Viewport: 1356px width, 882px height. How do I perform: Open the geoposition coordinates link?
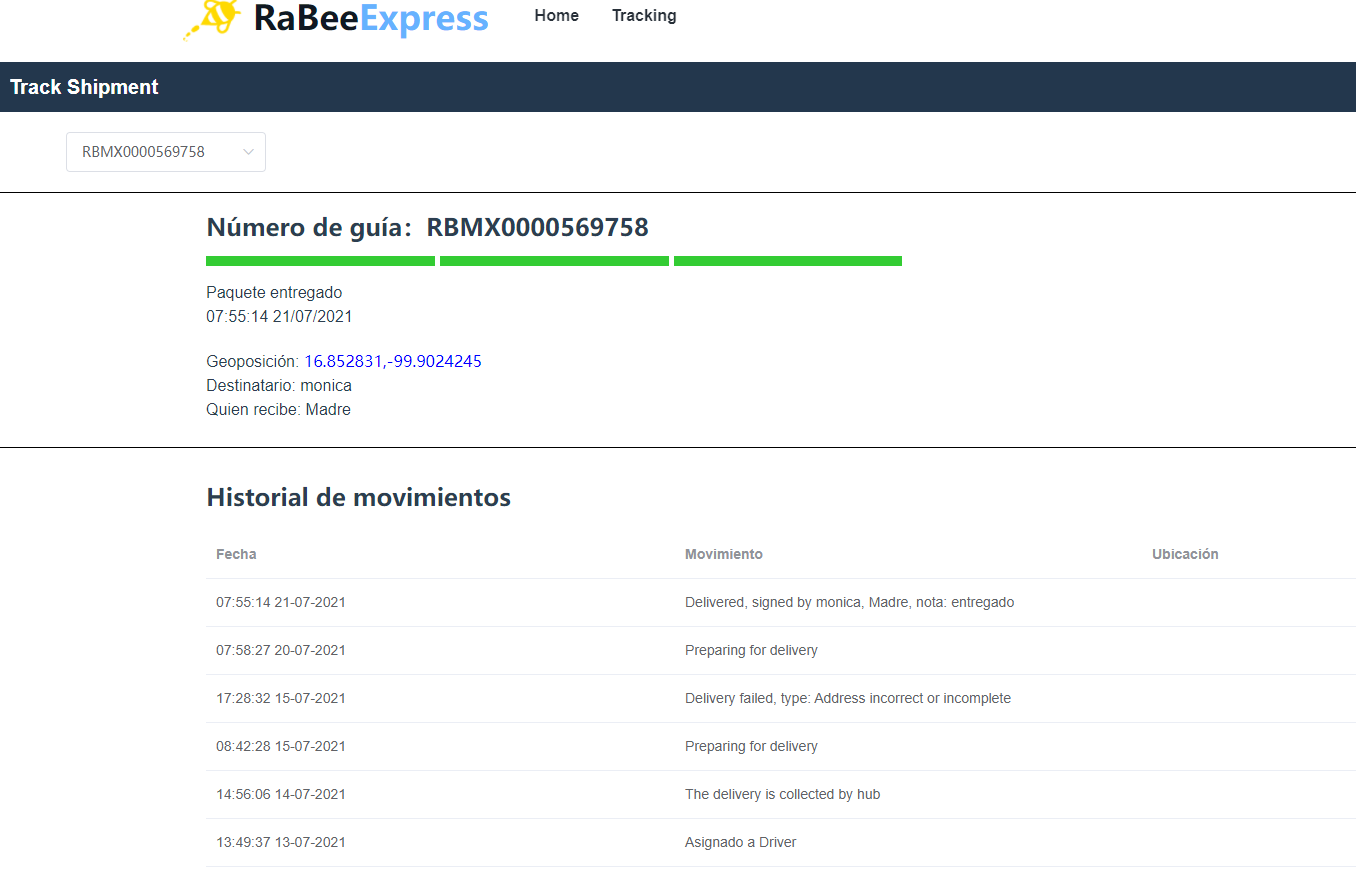pyautogui.click(x=392, y=362)
